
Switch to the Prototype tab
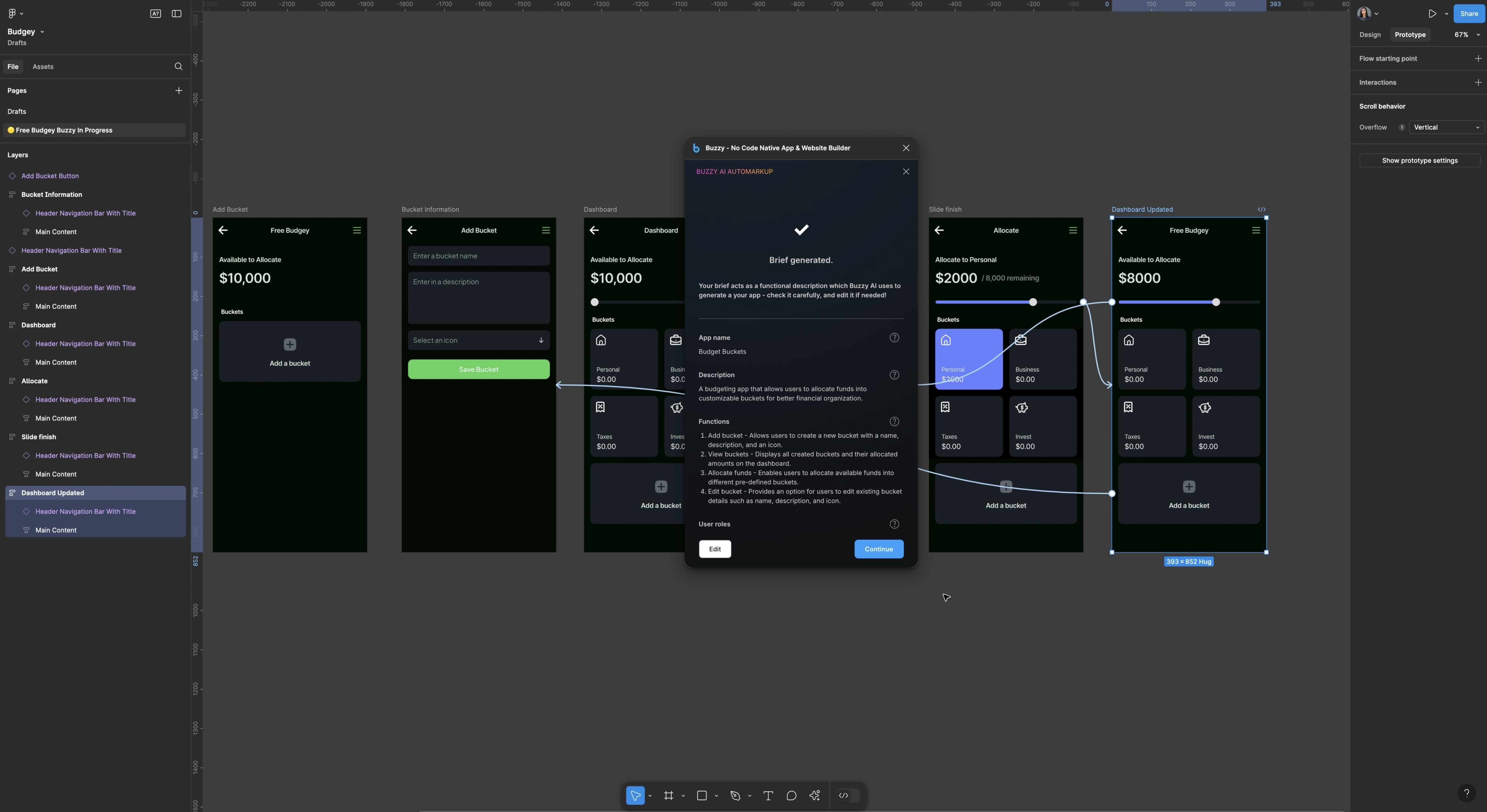click(x=1409, y=34)
